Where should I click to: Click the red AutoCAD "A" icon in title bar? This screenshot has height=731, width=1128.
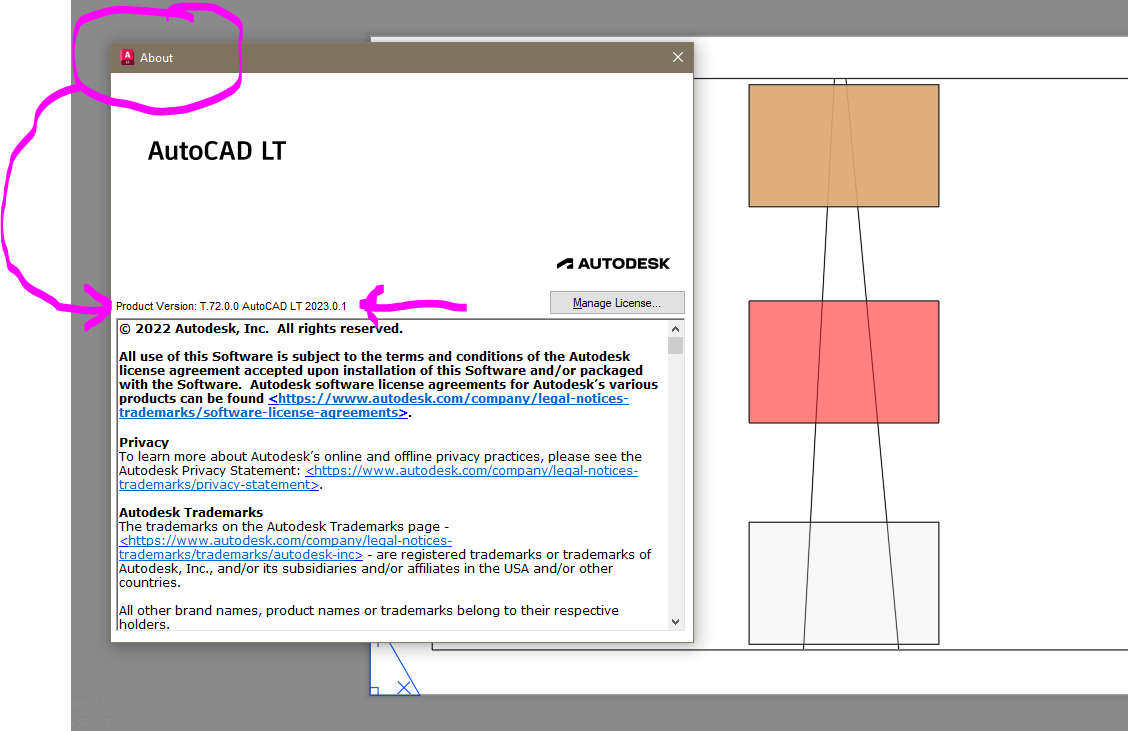click(127, 57)
